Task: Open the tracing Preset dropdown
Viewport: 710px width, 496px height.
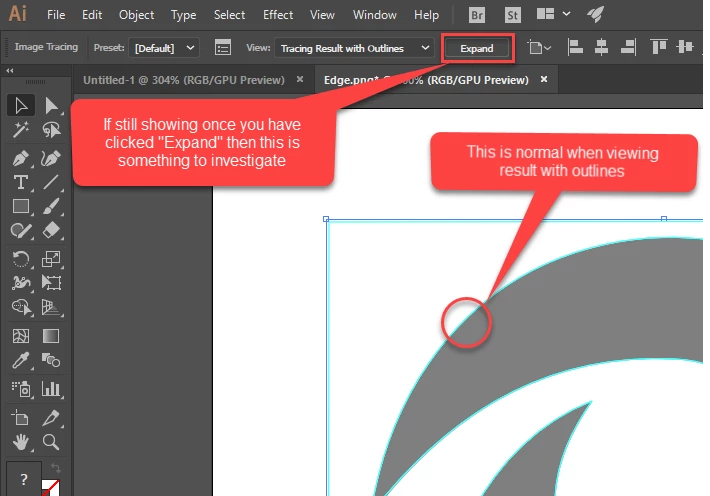Action: [164, 48]
